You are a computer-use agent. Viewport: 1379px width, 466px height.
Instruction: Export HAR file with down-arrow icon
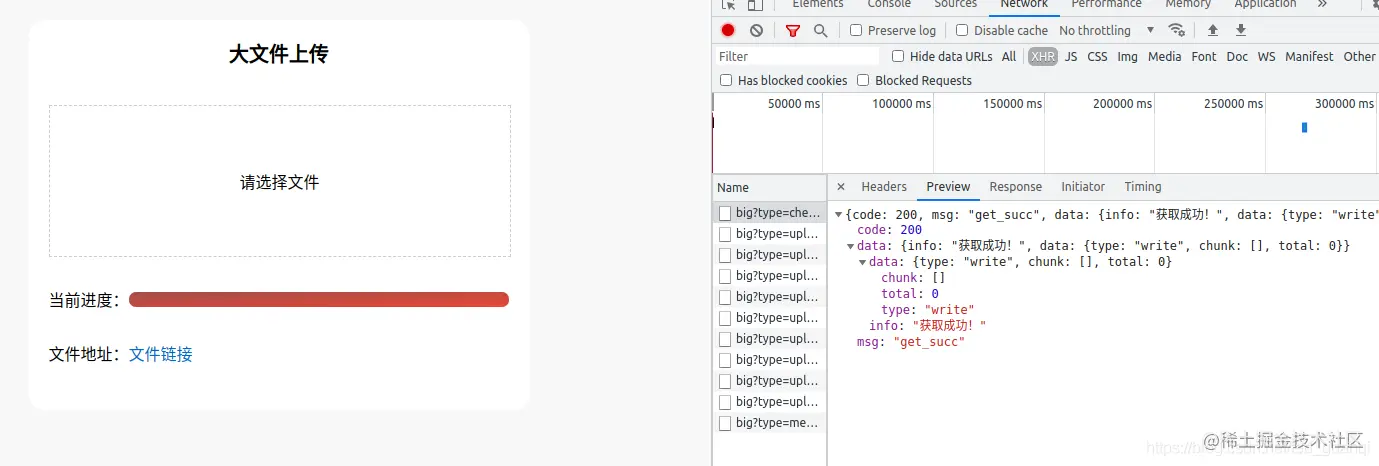click(1241, 30)
